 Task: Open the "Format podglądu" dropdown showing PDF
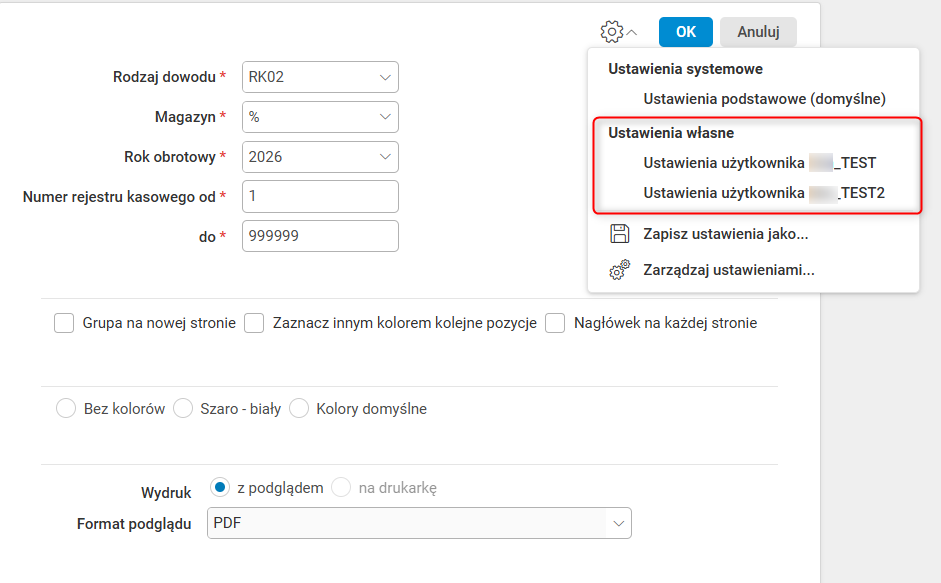419,523
